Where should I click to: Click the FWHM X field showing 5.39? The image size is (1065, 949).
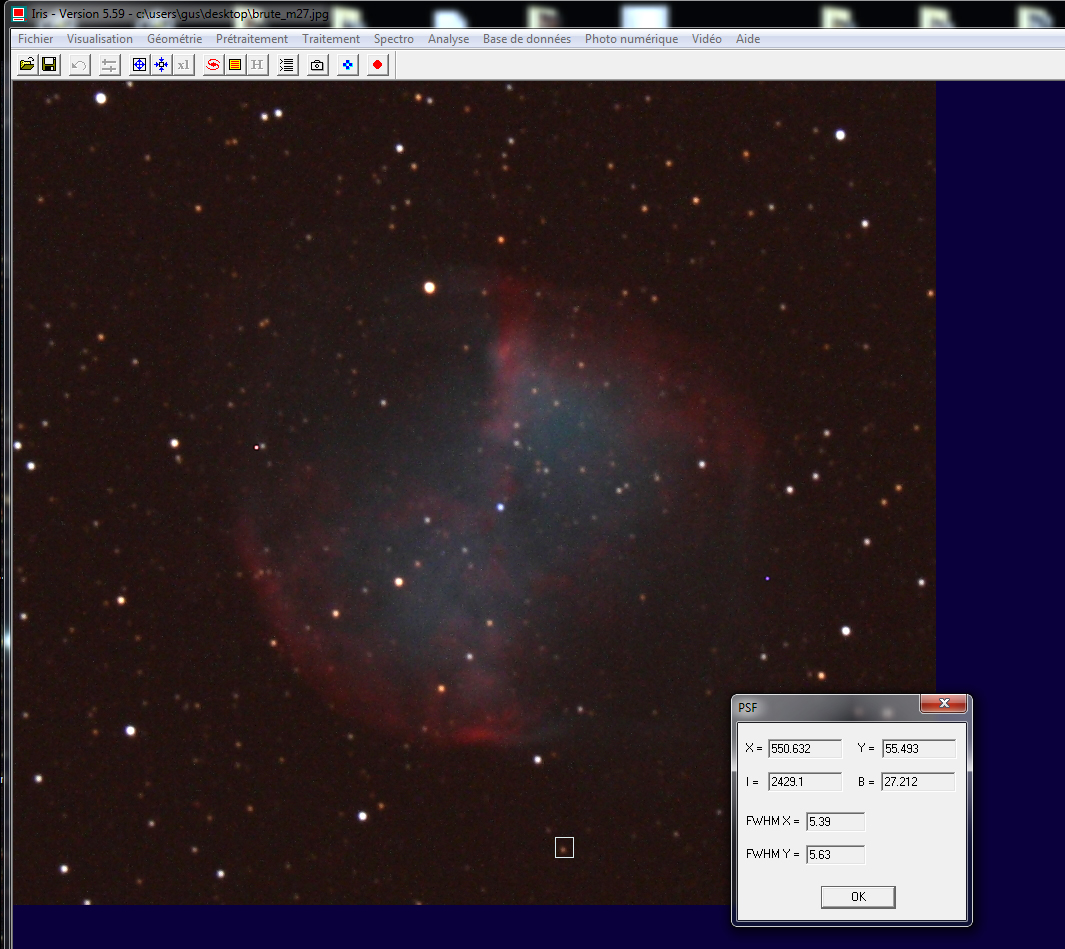pos(835,821)
